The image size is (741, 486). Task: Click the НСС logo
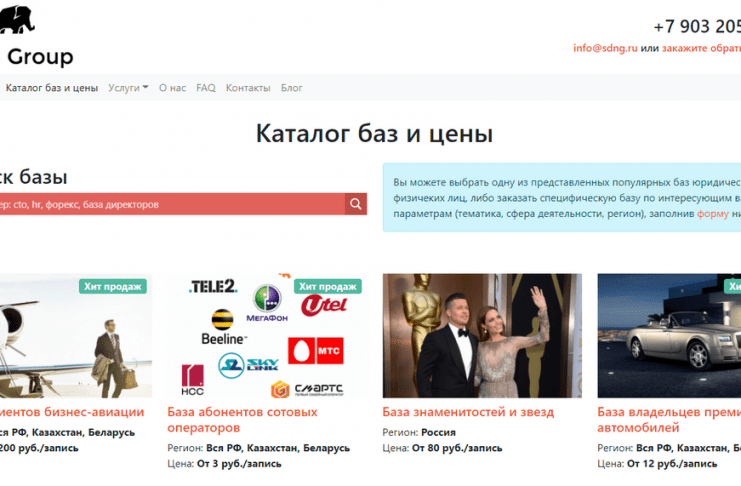pos(193,380)
